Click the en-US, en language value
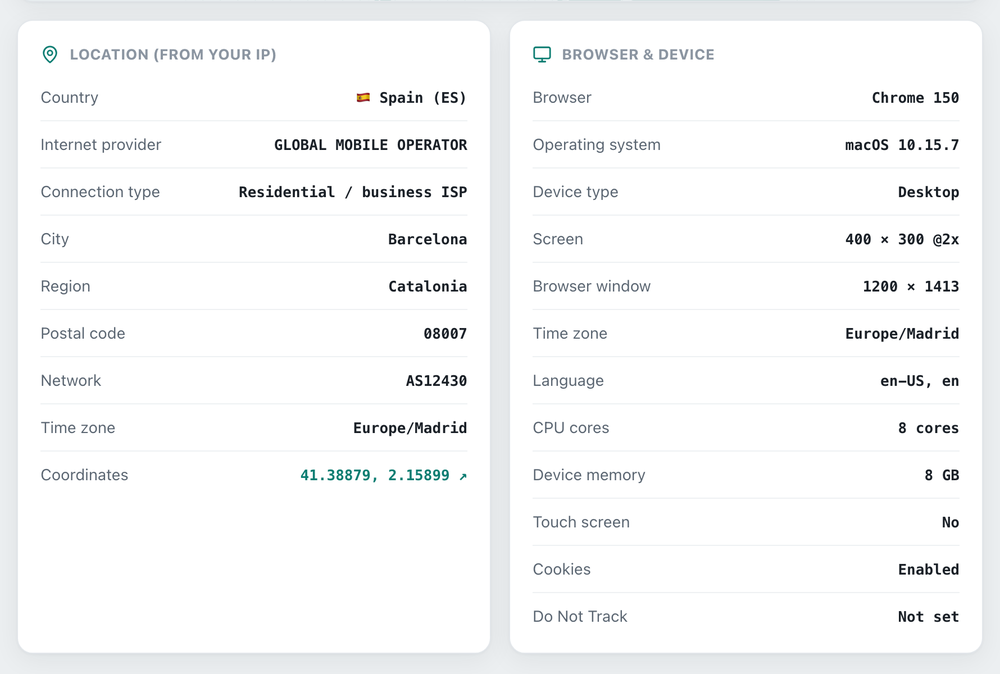 click(920, 381)
